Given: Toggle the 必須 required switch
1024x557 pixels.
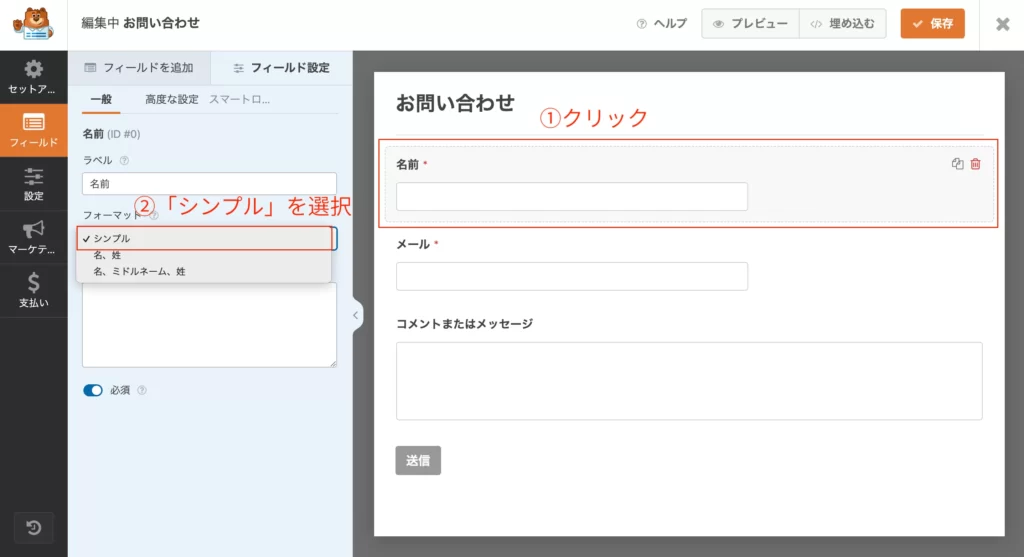Looking at the screenshot, I should [x=93, y=390].
